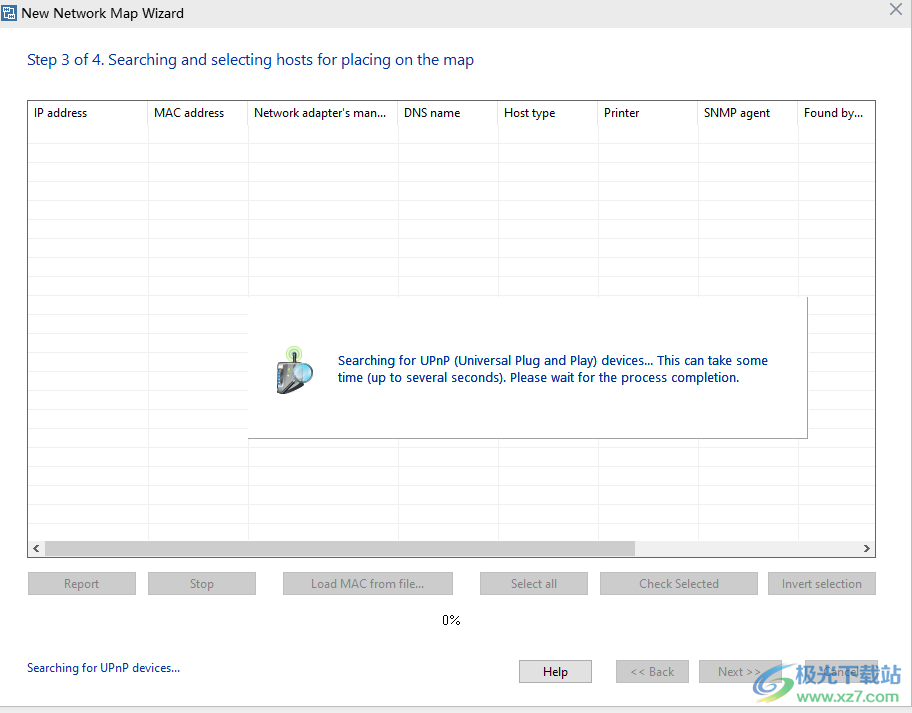
Task: Click the Invert selection button
Action: tap(821, 584)
